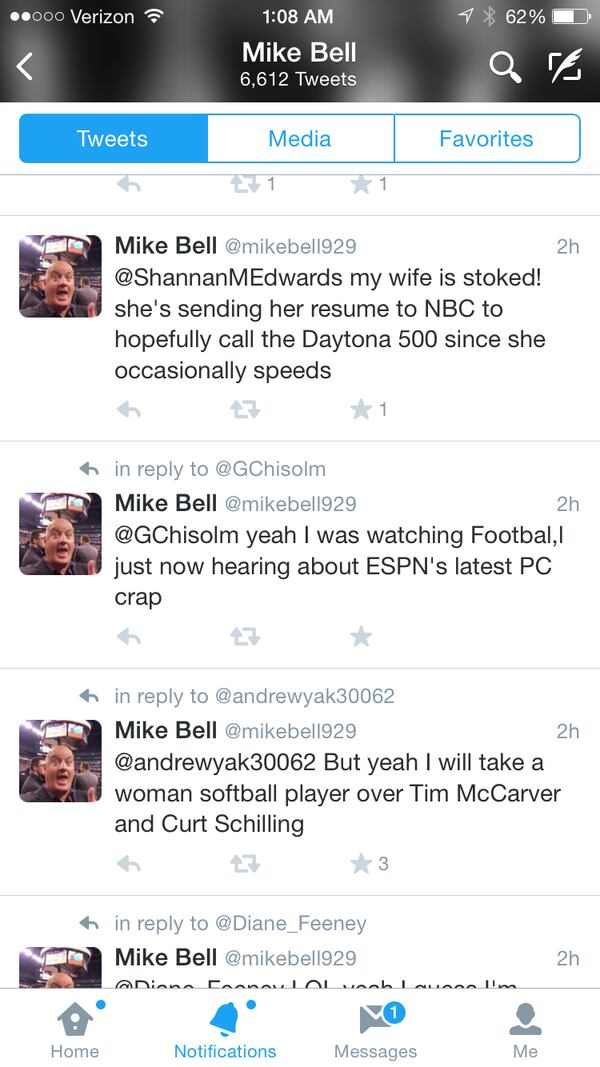Select the Tweets tab
Screen dimensions: 600x1067
(113, 139)
